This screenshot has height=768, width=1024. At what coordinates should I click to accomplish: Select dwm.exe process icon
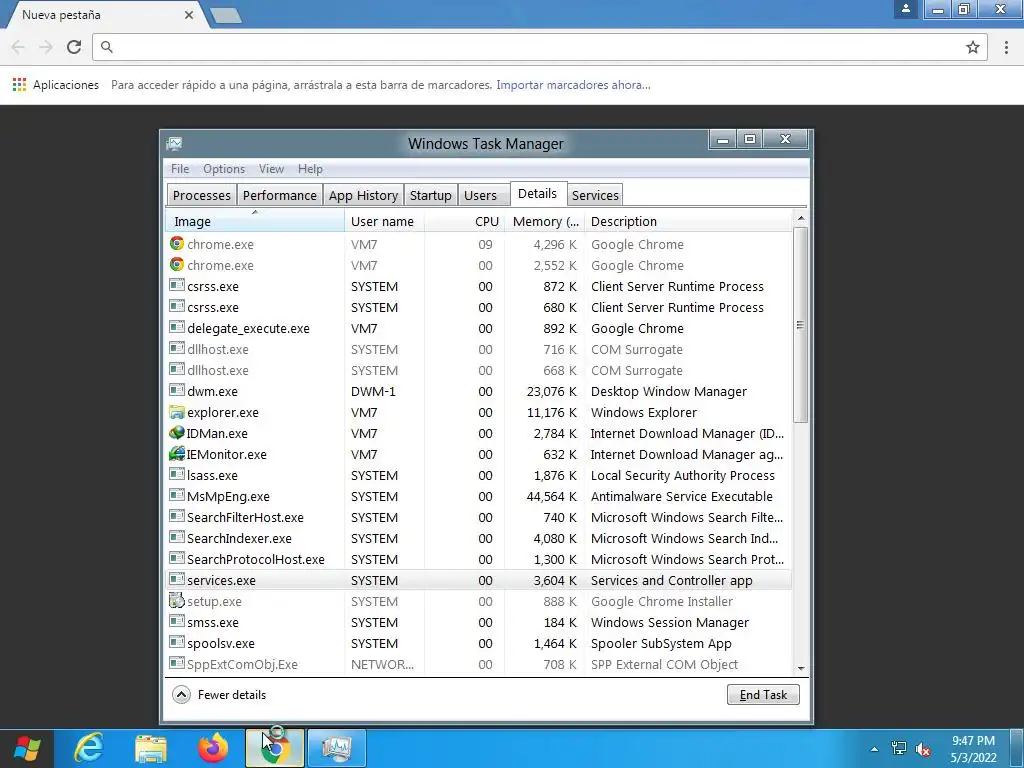176,391
